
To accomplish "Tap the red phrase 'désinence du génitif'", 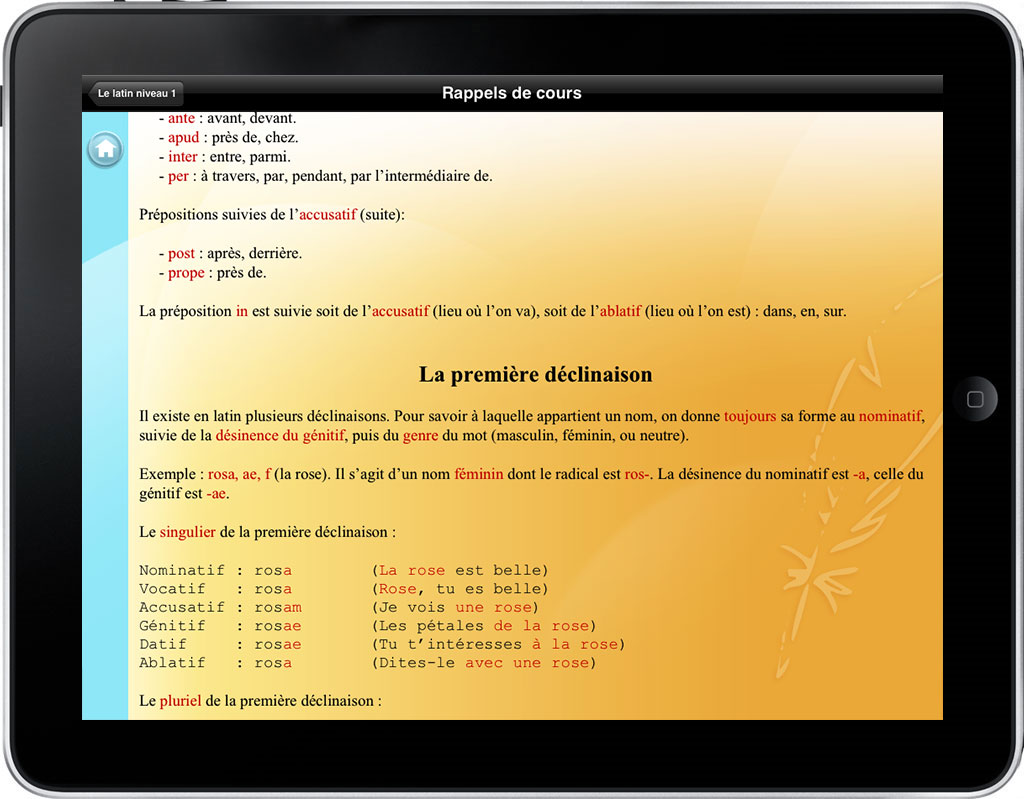I will coord(280,436).
